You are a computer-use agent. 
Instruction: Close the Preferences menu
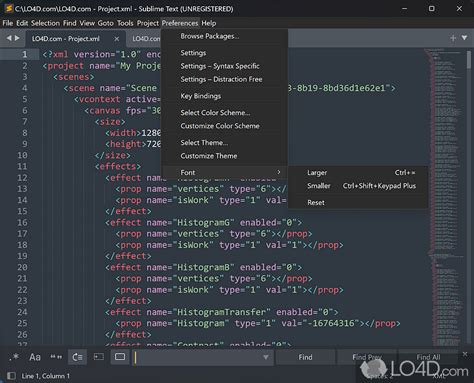coord(180,23)
